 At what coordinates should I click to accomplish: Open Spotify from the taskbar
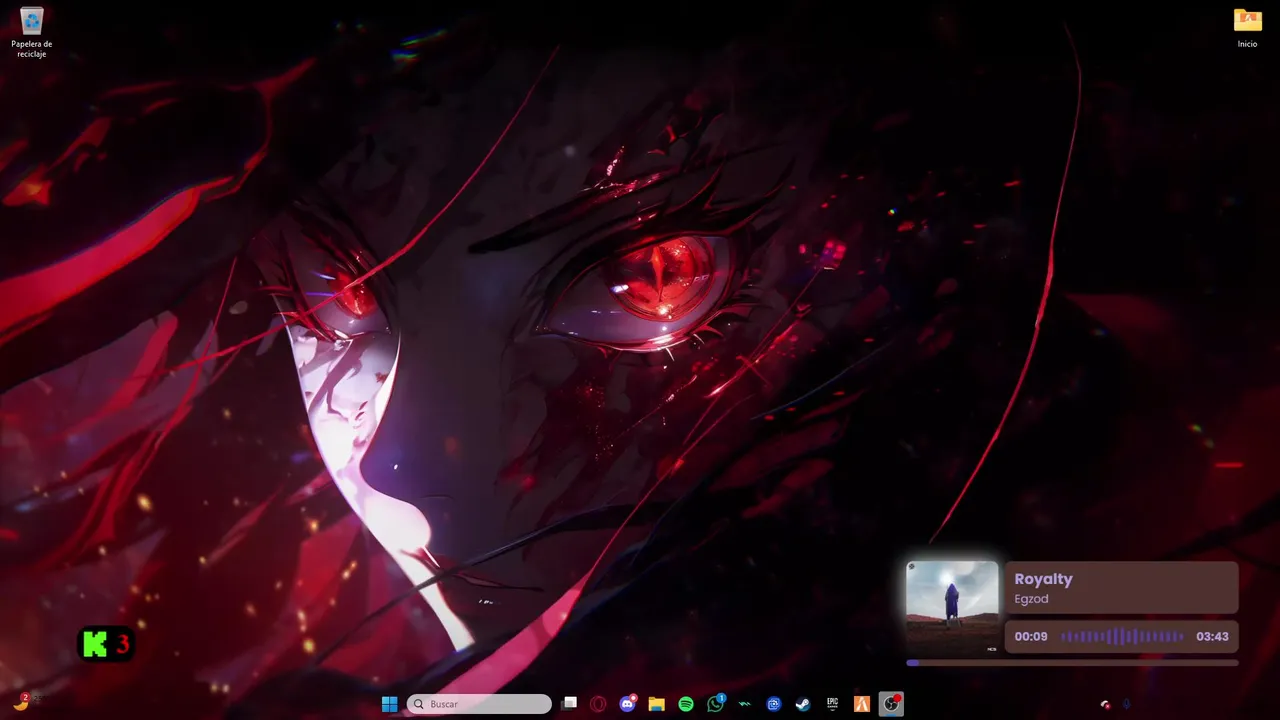point(686,704)
